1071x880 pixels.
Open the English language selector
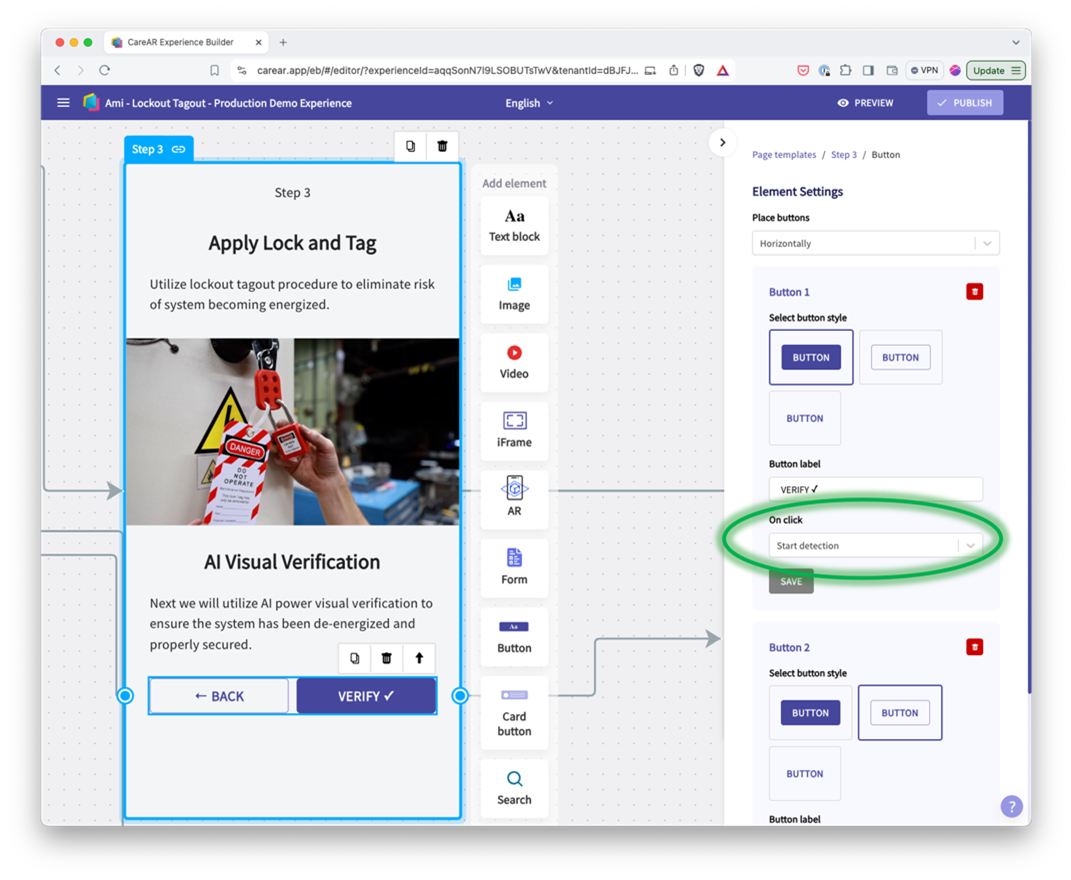point(529,103)
